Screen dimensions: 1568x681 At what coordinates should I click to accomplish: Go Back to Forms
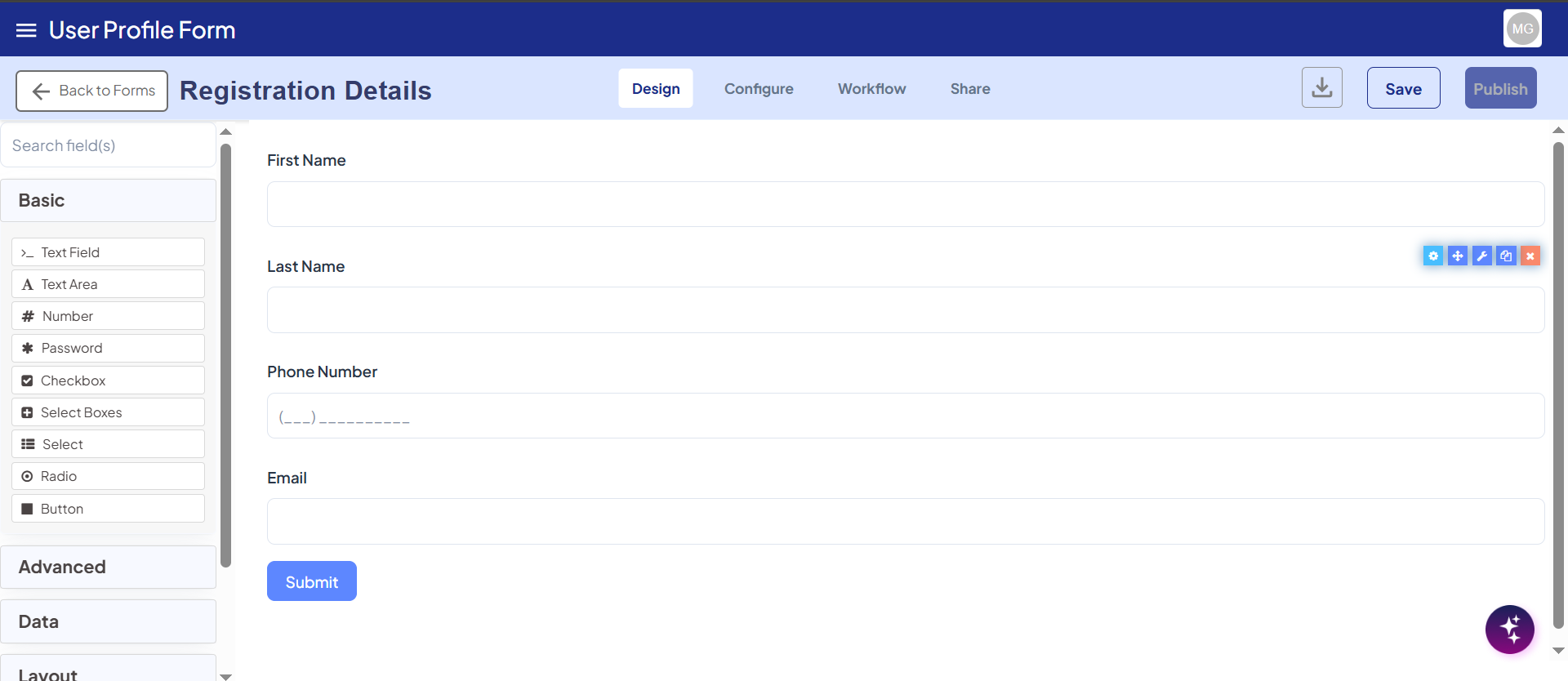coord(92,91)
